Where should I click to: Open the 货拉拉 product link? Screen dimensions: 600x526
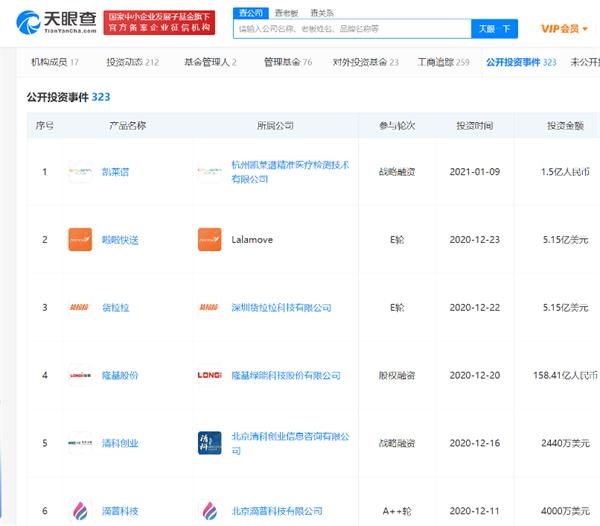tap(115, 308)
